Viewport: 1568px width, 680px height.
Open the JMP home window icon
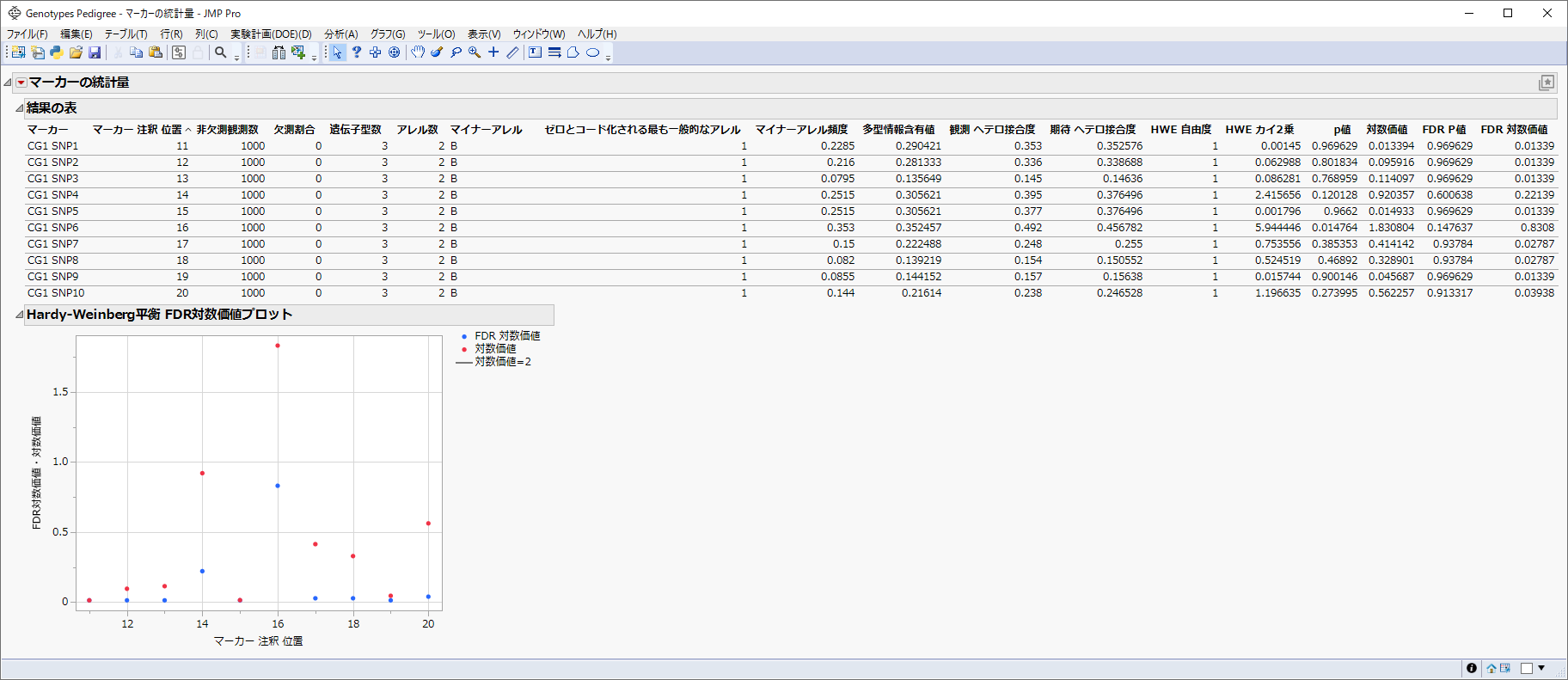click(1491, 668)
